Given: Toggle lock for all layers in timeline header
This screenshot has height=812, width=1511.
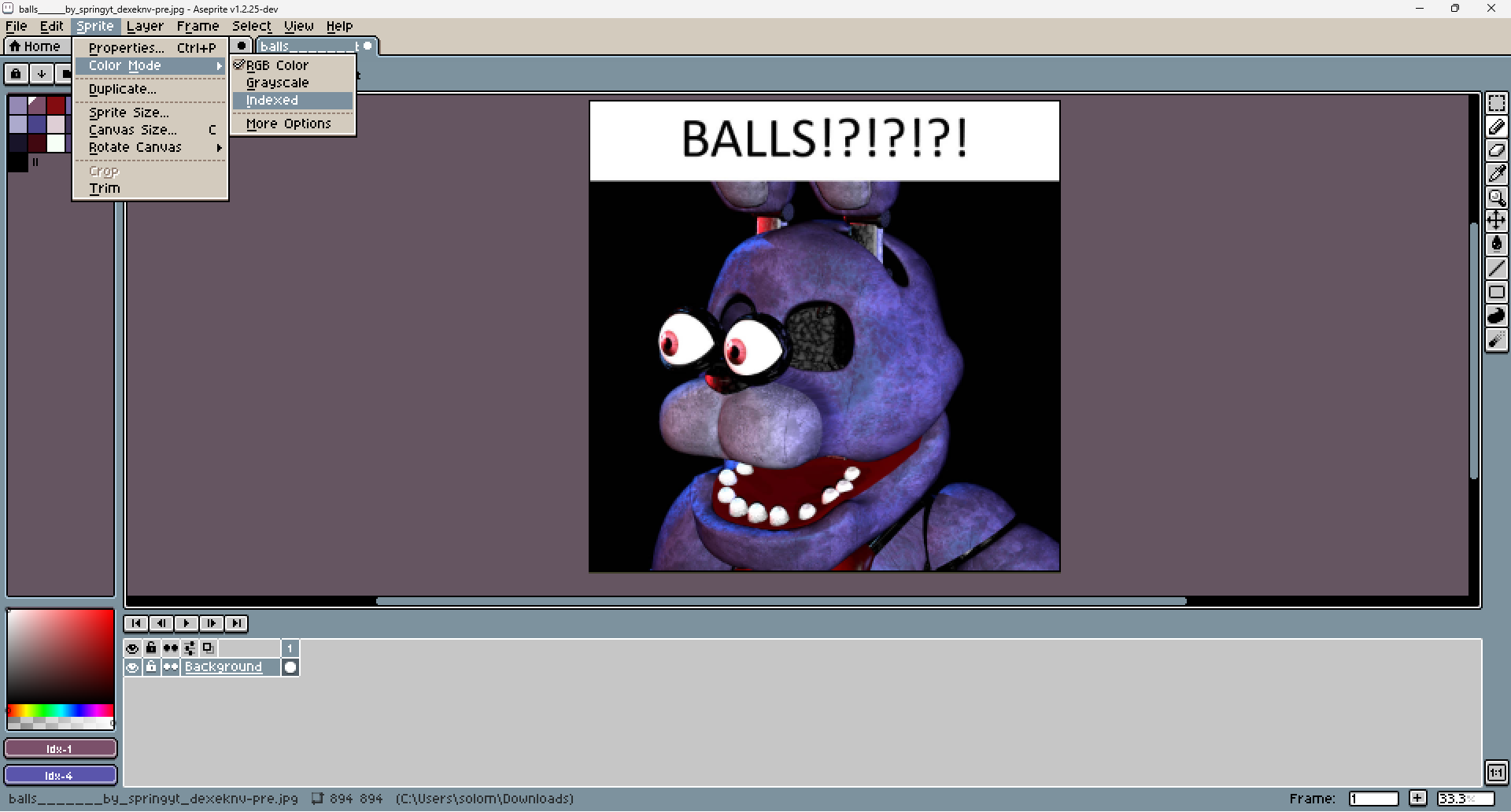Looking at the screenshot, I should (151, 648).
